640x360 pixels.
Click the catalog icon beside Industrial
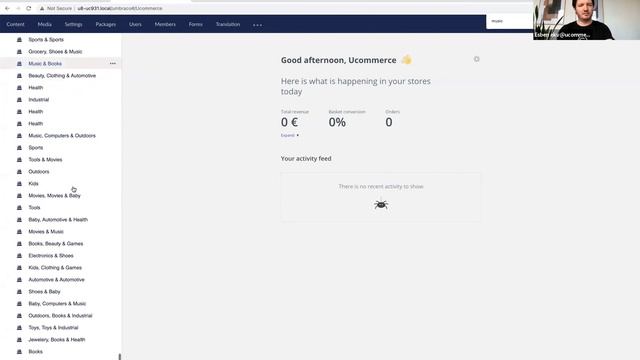pyautogui.click(x=19, y=100)
